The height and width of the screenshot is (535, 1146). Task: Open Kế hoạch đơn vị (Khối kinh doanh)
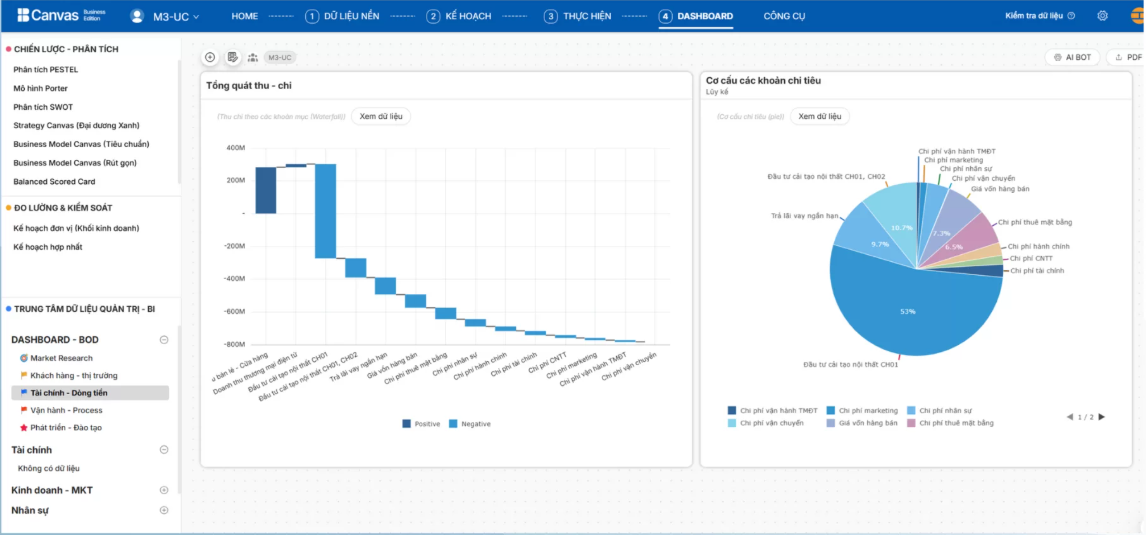pyautogui.click(x=76, y=228)
